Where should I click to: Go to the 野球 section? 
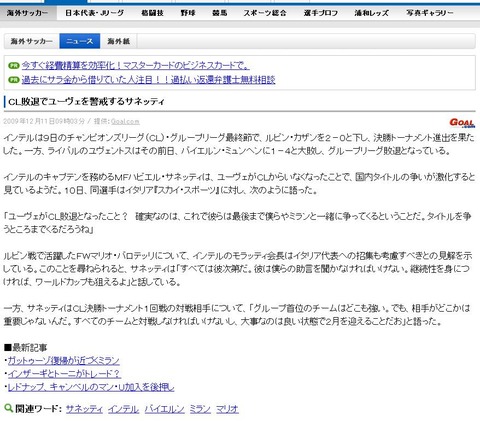(188, 13)
